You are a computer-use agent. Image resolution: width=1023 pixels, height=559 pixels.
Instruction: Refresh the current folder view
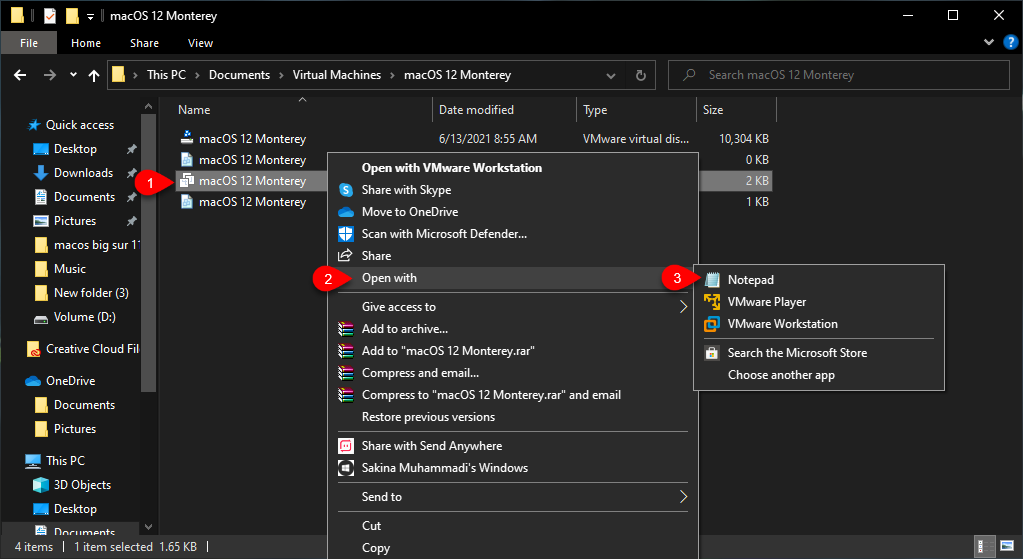(641, 76)
